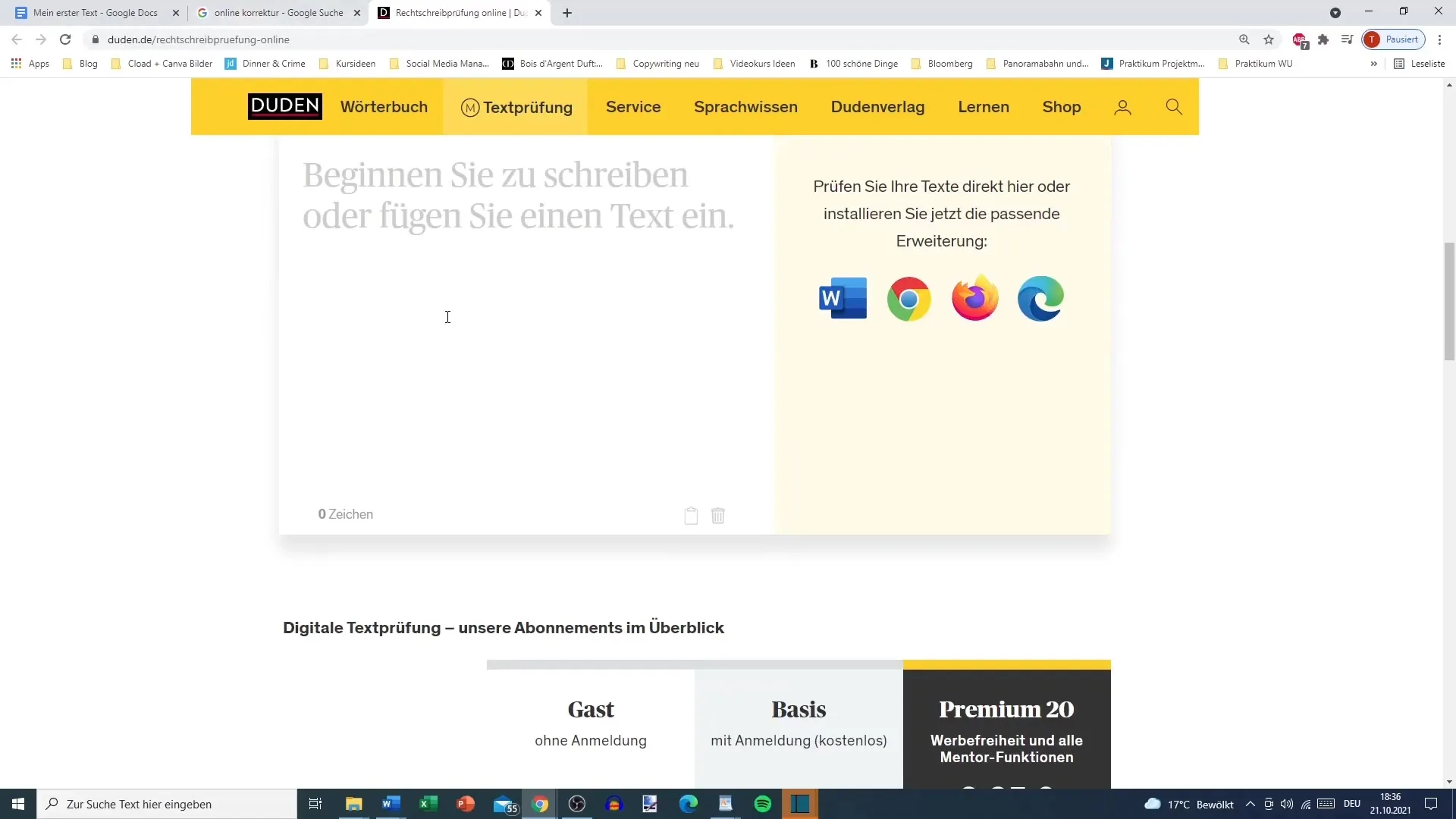Open the Wörterbuch menu item
The image size is (1456, 819).
coord(384,107)
